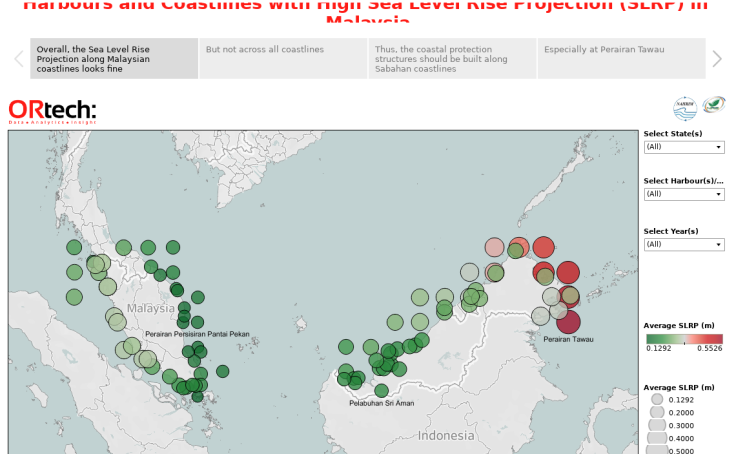736x454 pixels.
Task: Click the Indonesia country label on map
Action: 446,436
